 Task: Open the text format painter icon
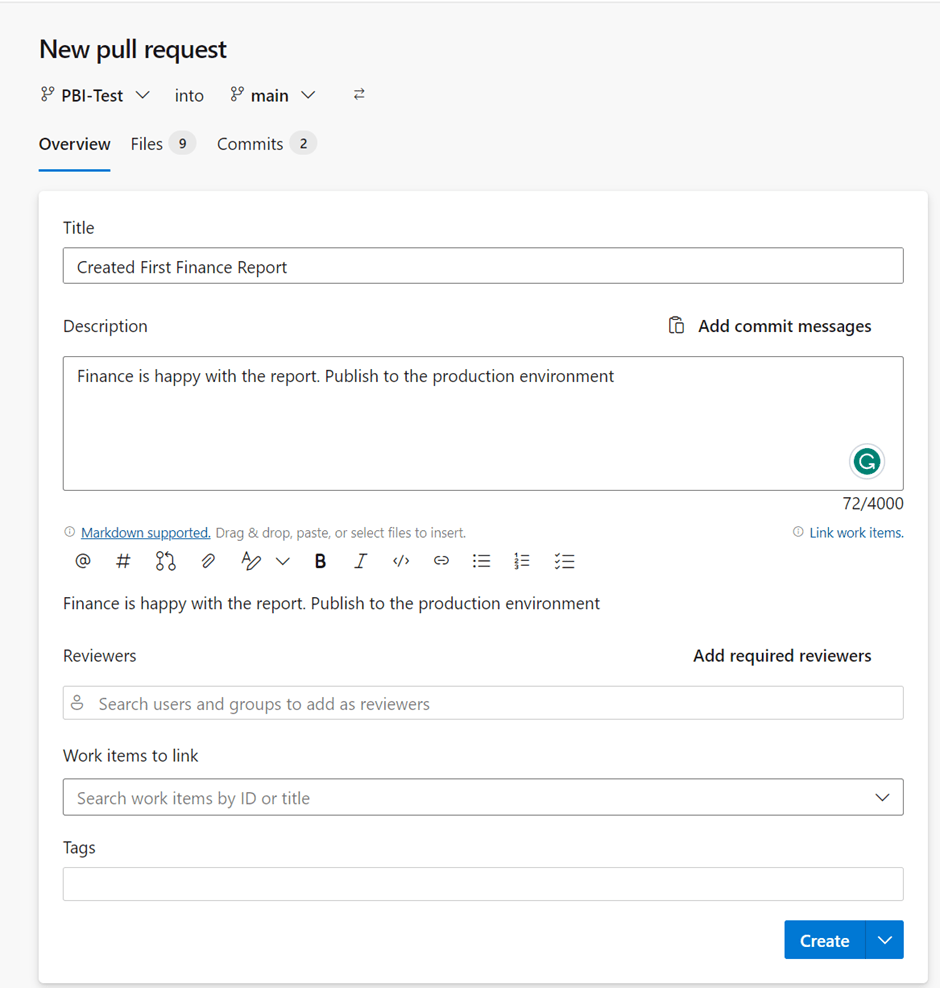[x=251, y=561]
